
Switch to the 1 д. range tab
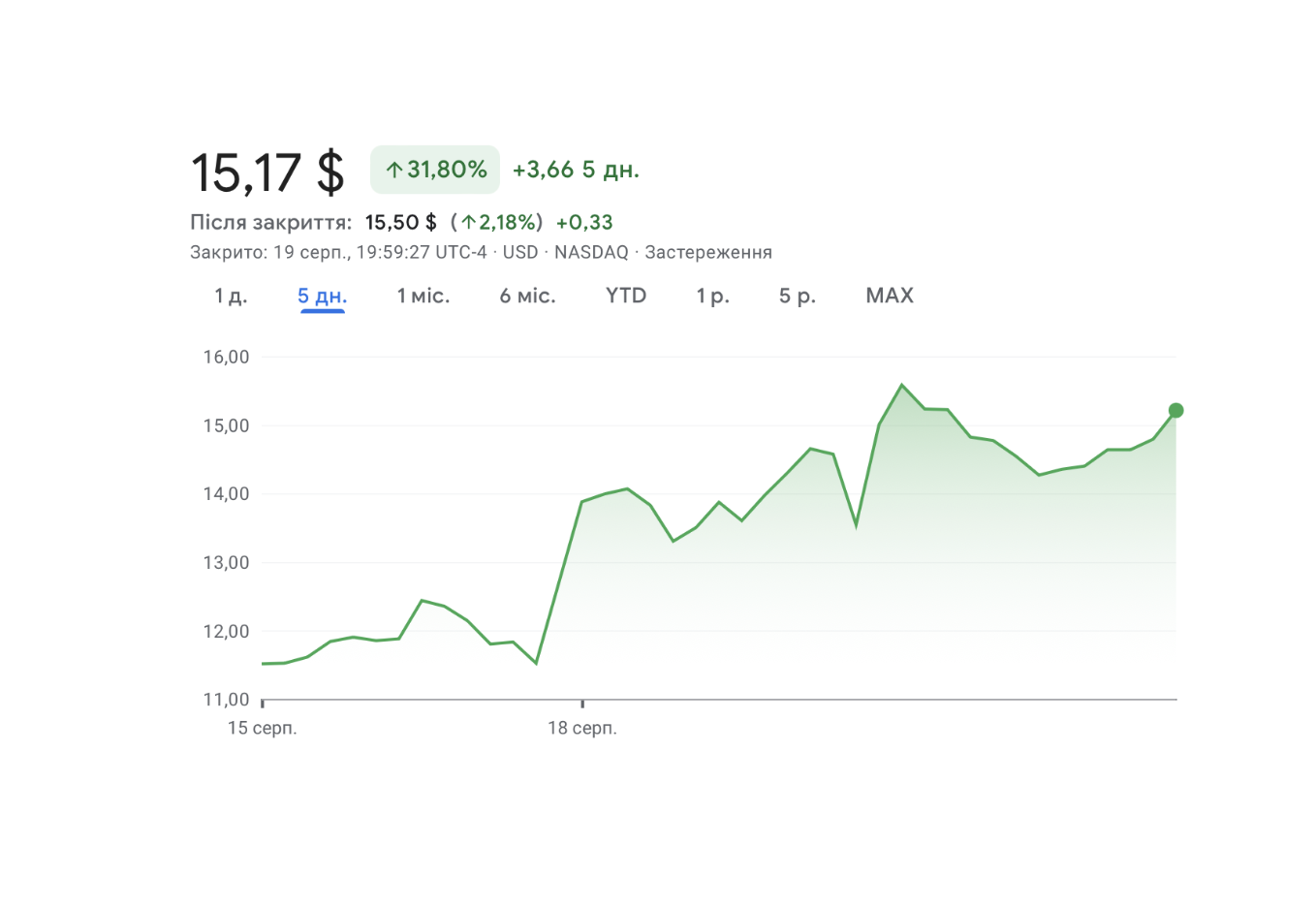coord(231,297)
